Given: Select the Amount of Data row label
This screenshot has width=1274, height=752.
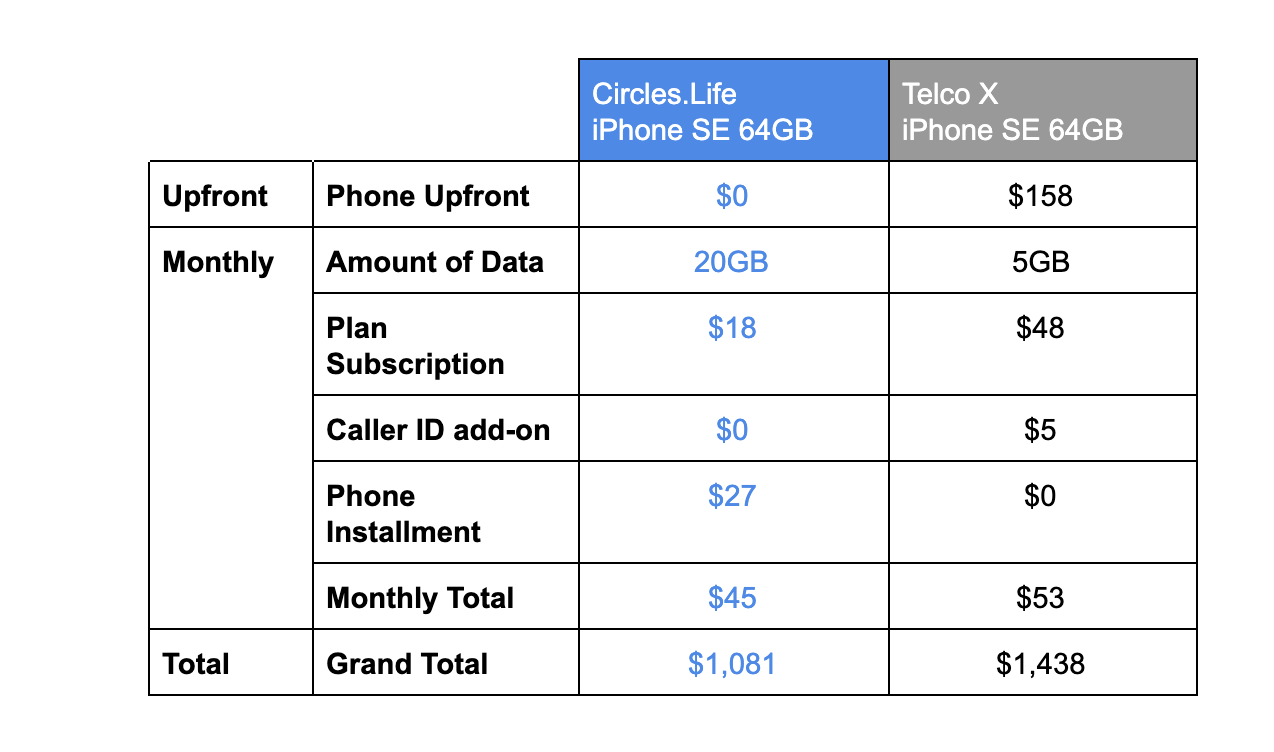Looking at the screenshot, I should click(435, 262).
